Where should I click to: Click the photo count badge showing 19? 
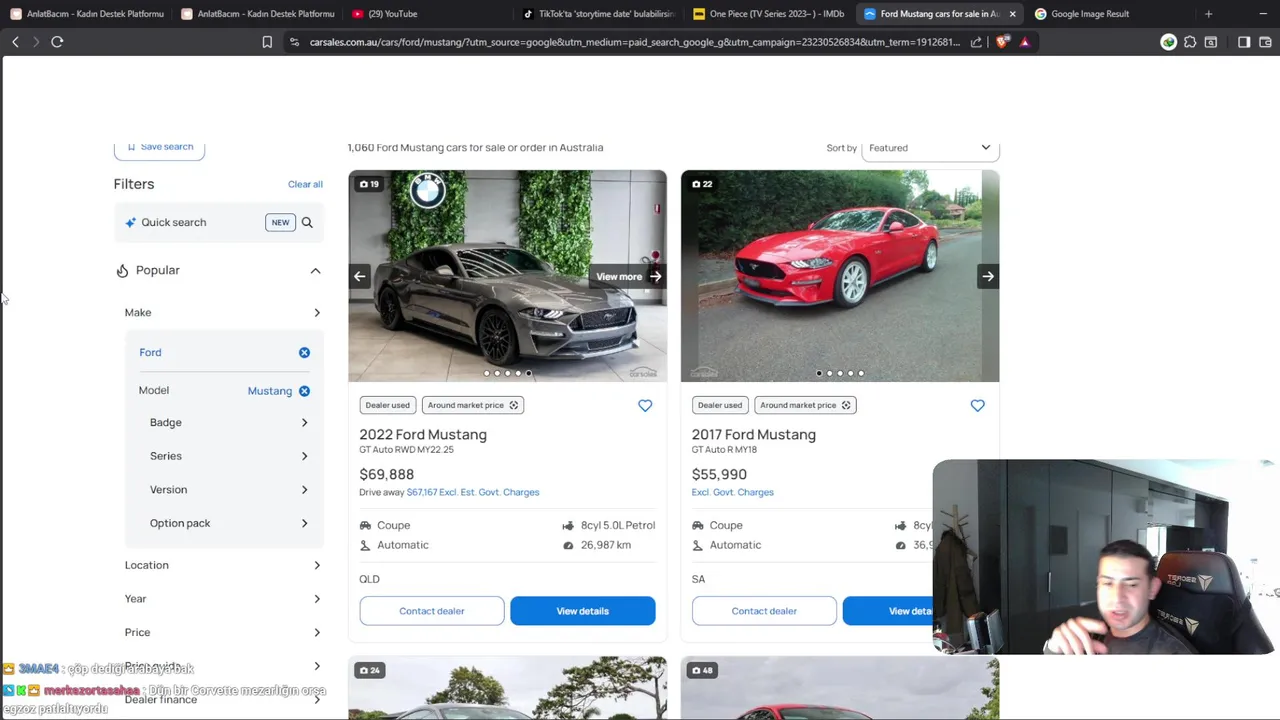[369, 184]
